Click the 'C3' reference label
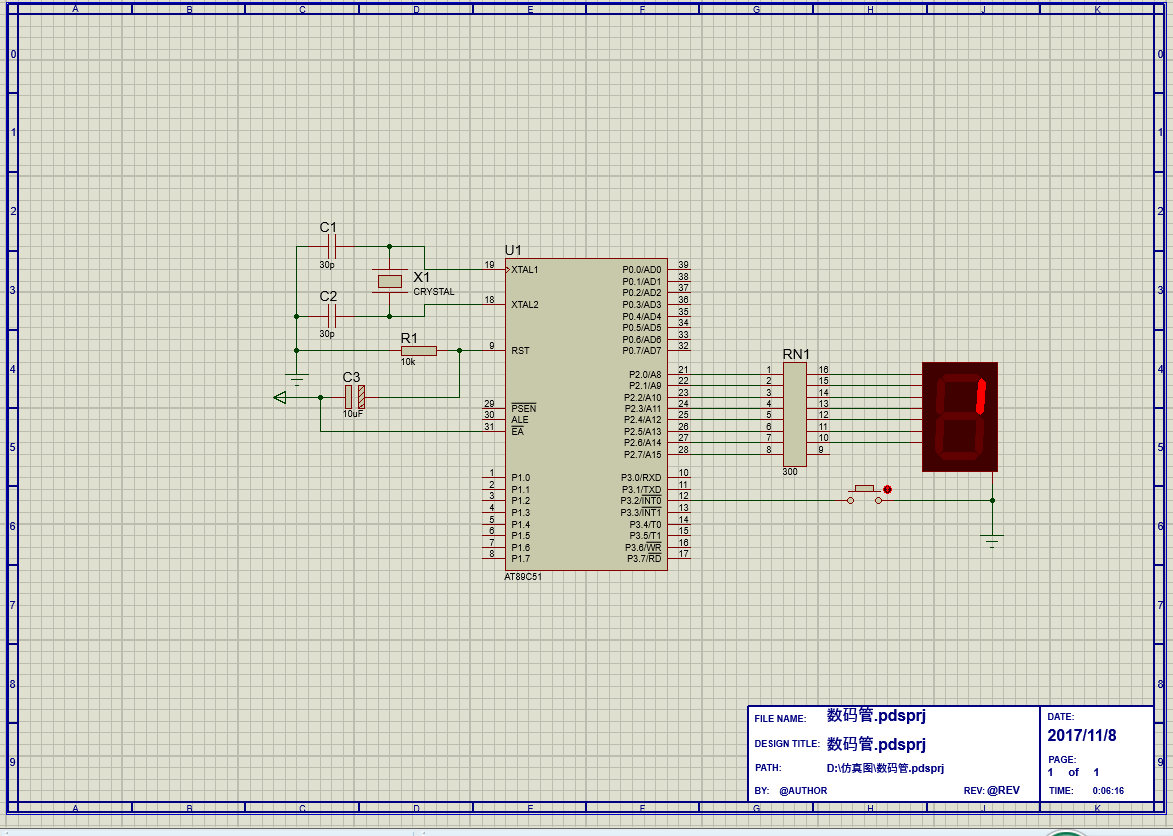 (x=352, y=377)
